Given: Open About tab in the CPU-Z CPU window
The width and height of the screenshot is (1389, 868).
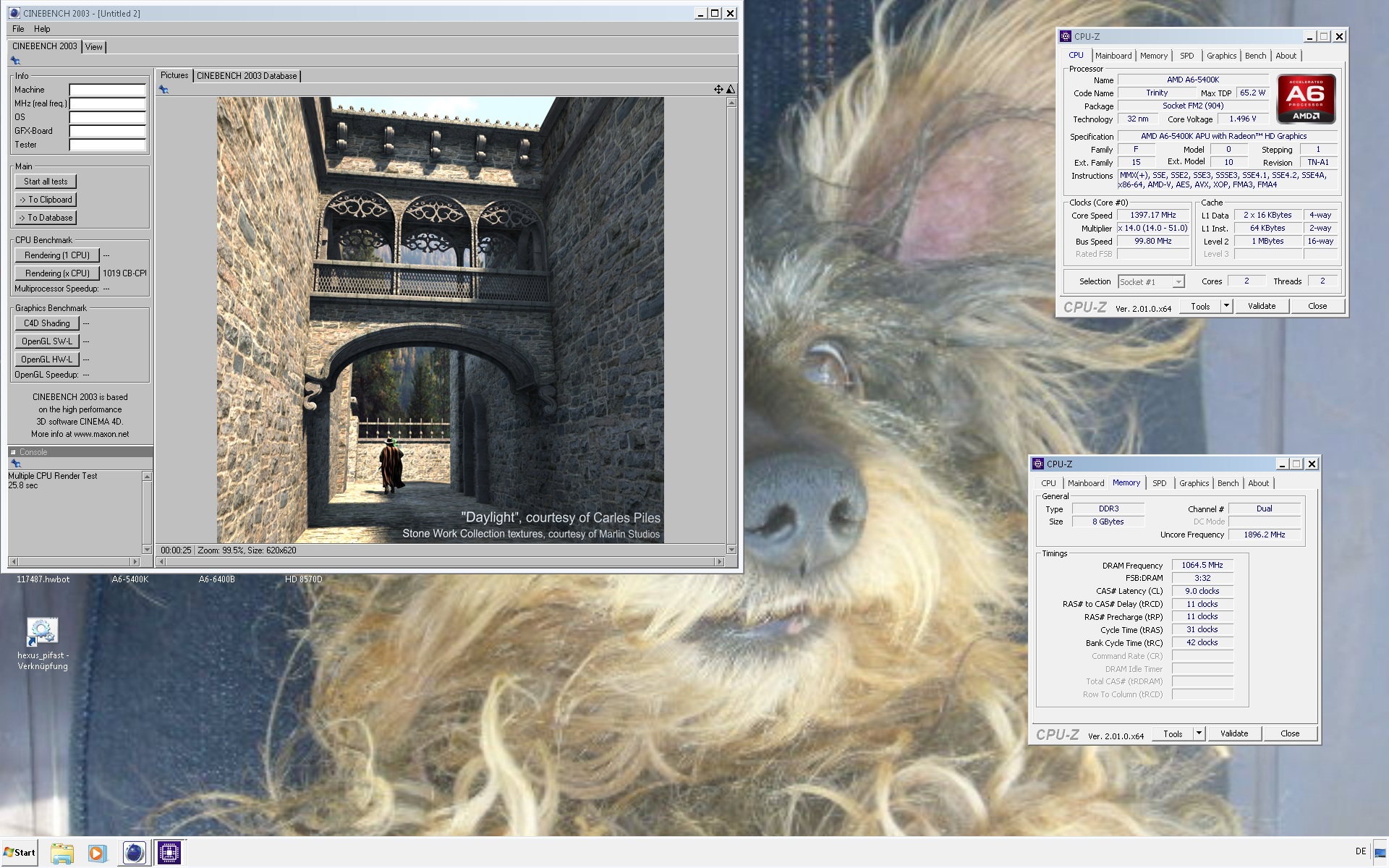Looking at the screenshot, I should (1286, 56).
